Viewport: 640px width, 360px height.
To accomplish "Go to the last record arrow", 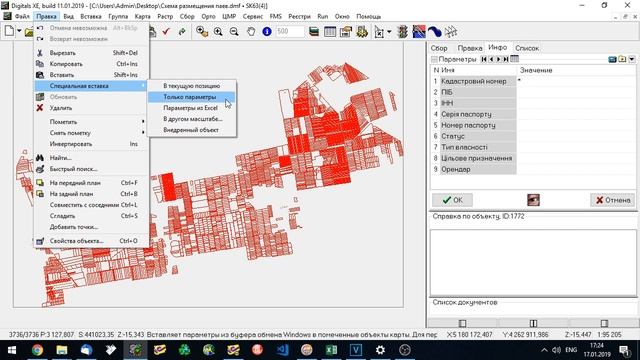I will point(506,60).
